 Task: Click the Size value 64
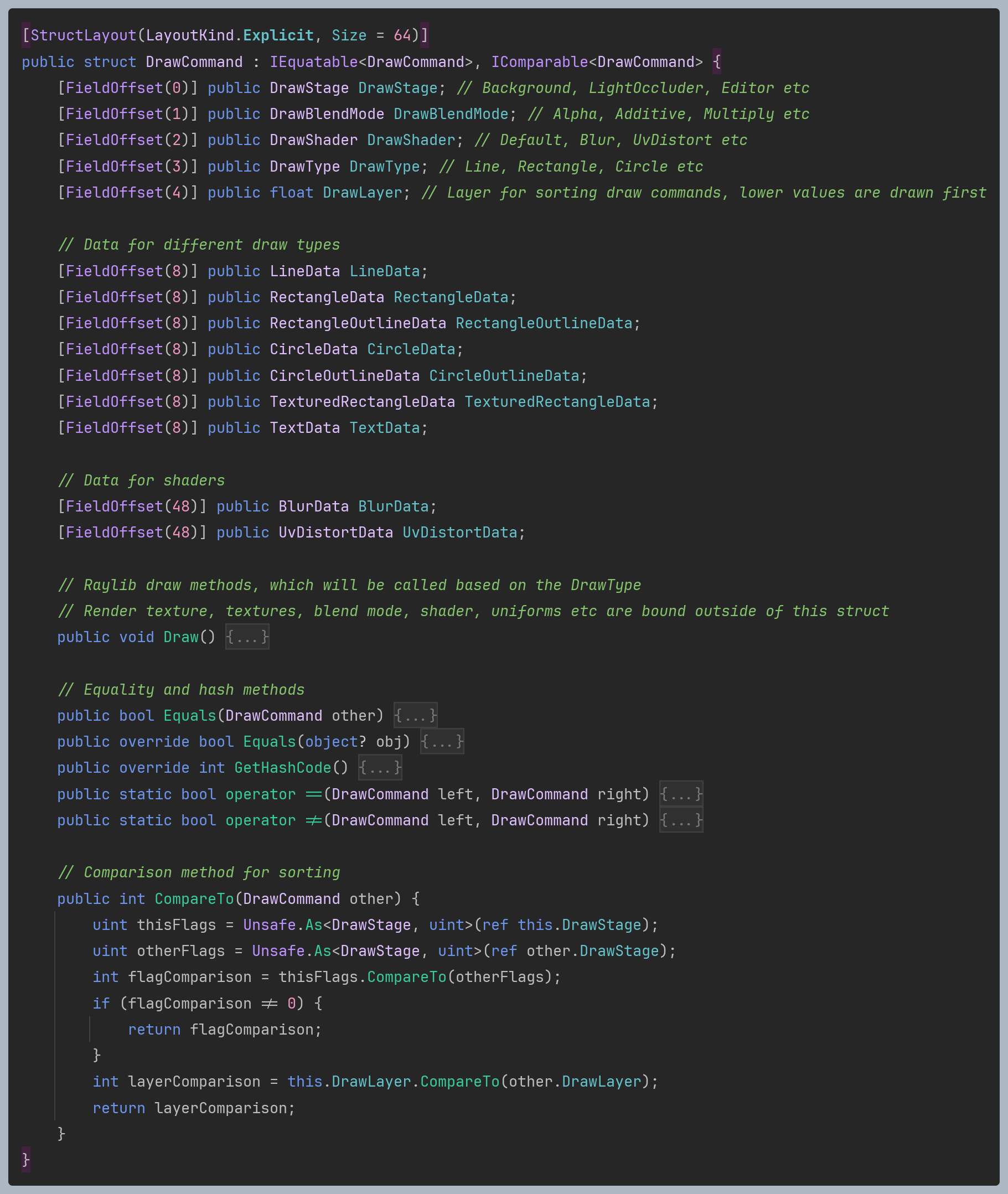[402, 35]
